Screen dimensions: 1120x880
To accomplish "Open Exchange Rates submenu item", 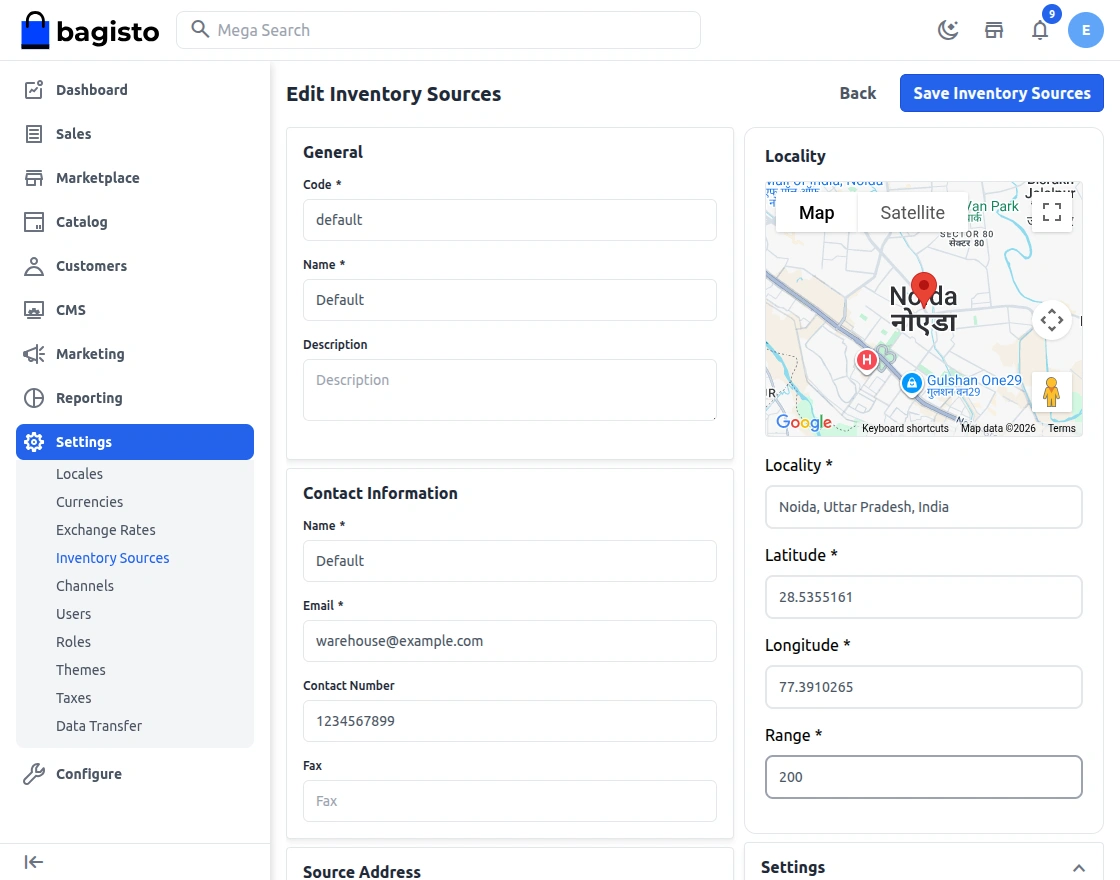I will (x=106, y=530).
